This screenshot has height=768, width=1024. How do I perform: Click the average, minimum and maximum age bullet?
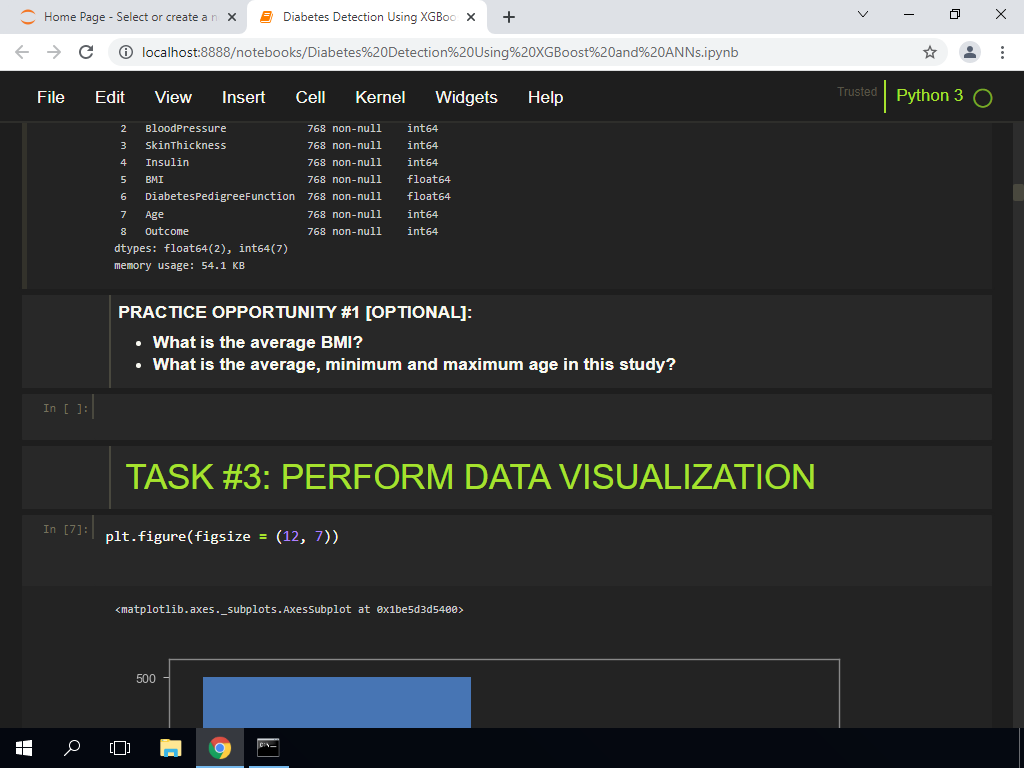[x=414, y=364]
